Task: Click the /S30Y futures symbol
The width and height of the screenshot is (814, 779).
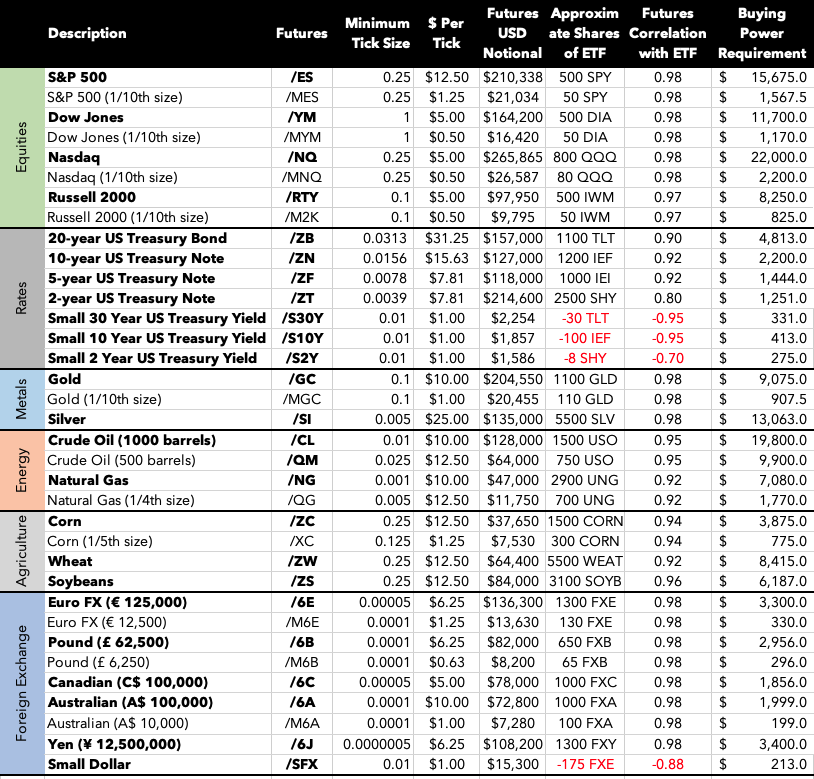Action: [303, 318]
